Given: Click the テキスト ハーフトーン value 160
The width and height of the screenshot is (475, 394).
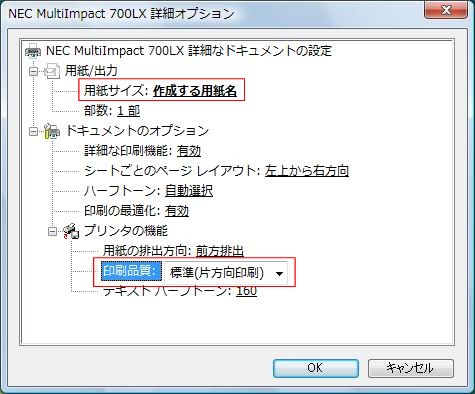Looking at the screenshot, I should tap(247, 291).
